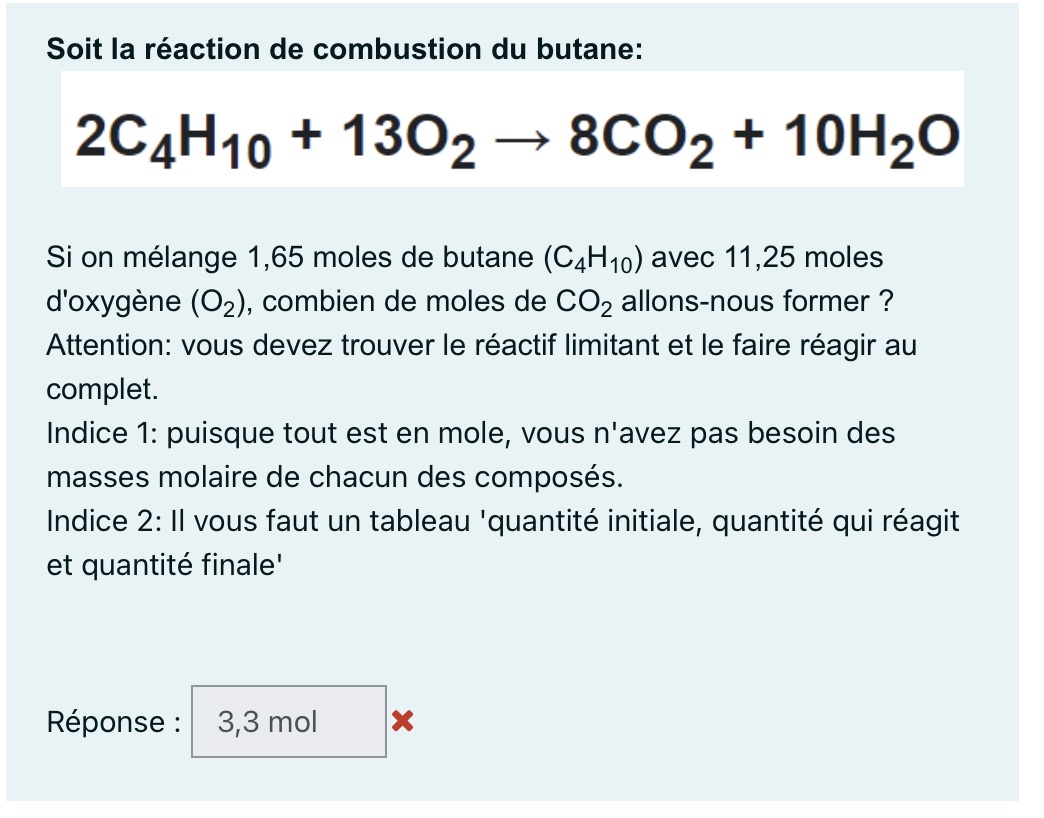
Task: Click the Réponse label text
Action: (114, 722)
